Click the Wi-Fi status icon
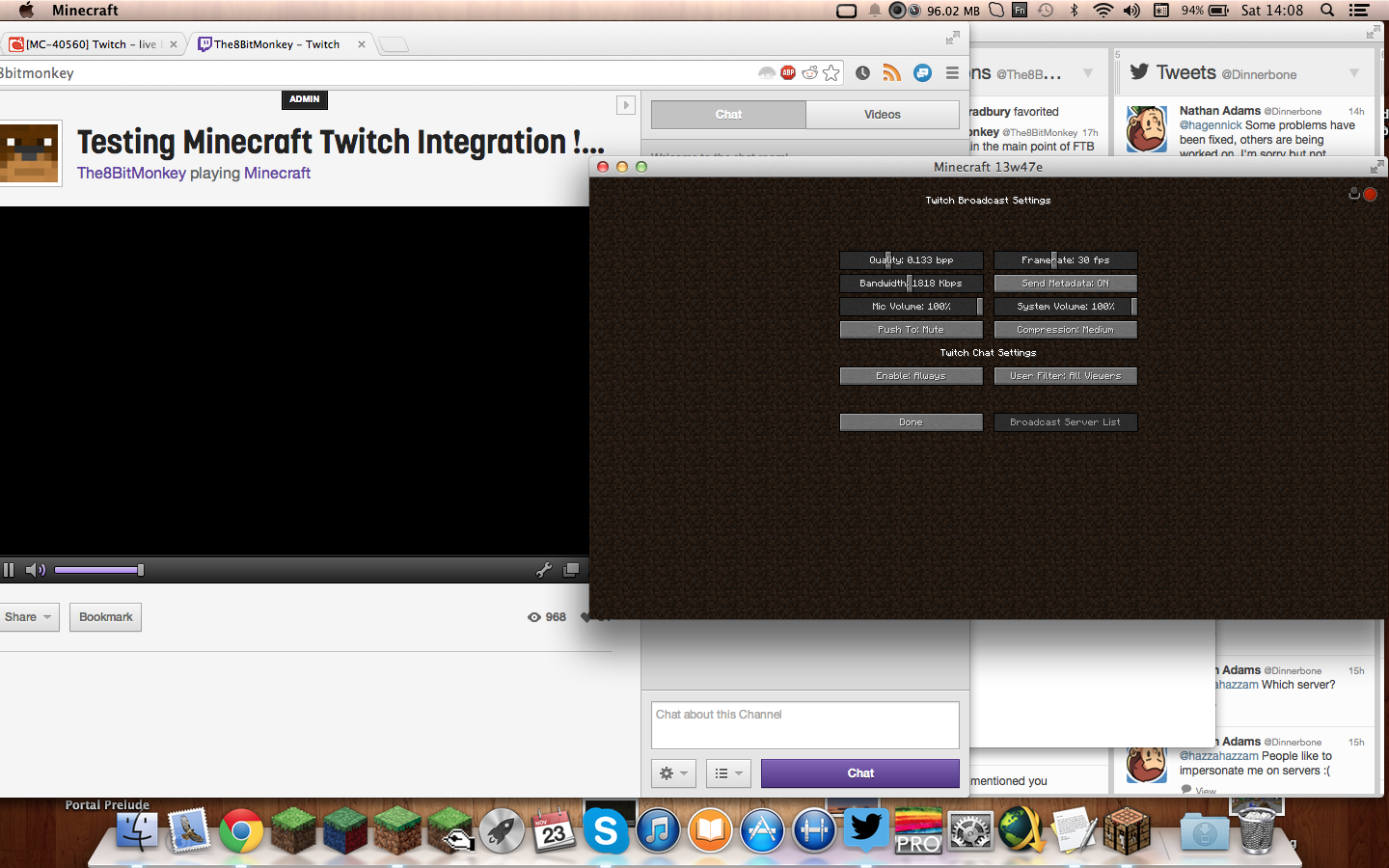The image size is (1389, 868). pos(1103,11)
